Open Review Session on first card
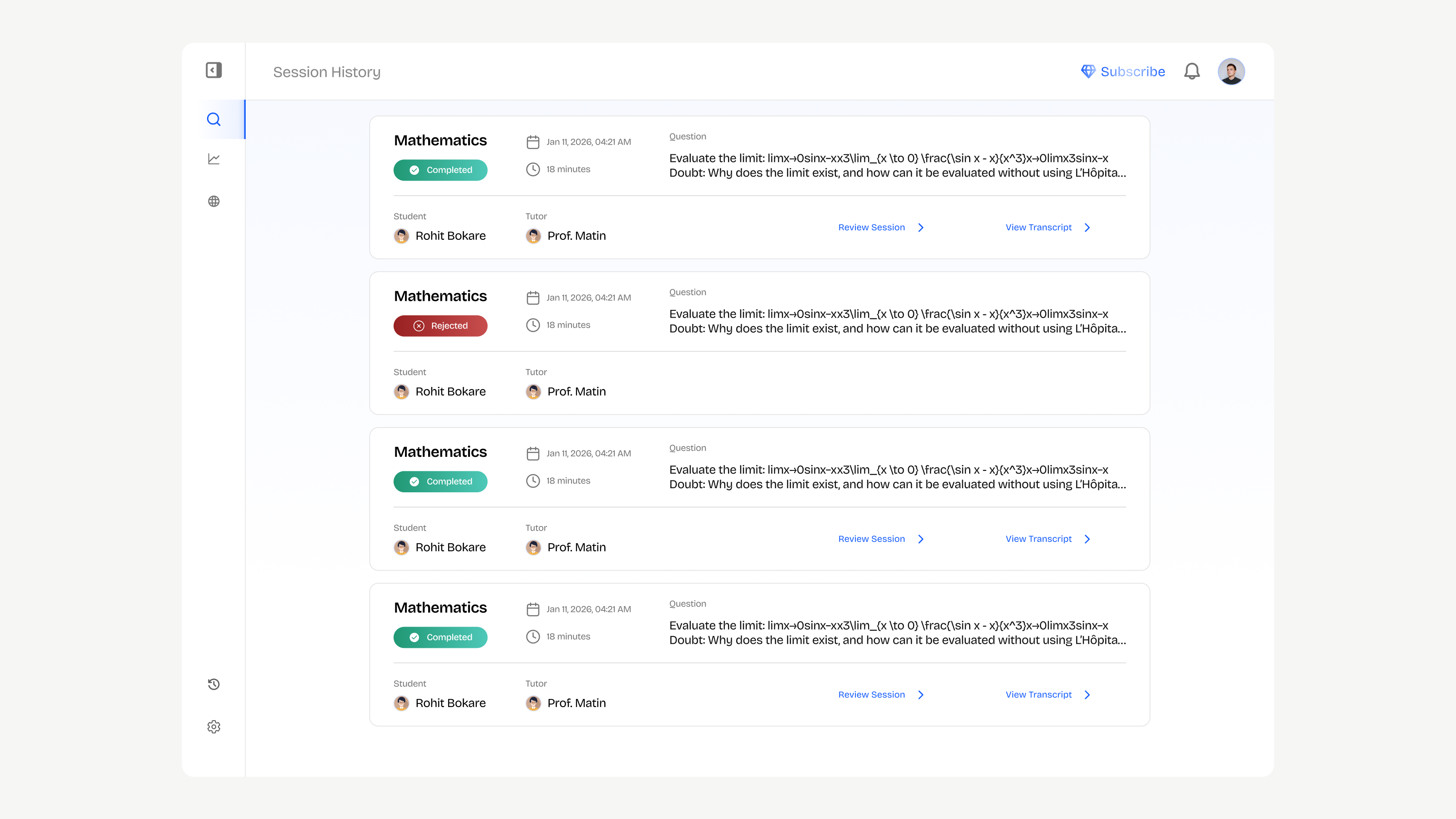This screenshot has height=819, width=1456. tap(871, 227)
